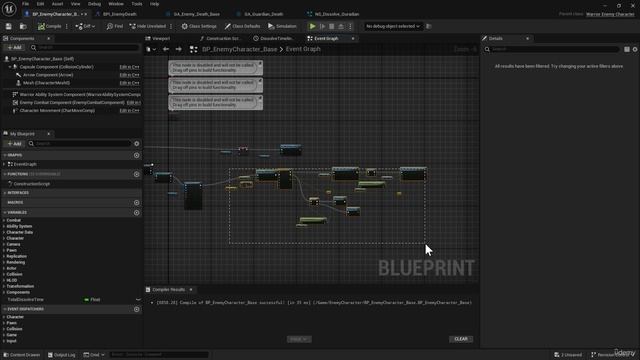Viewport: 640px width, 360px height.
Task: Click the icon beside the debug object dropdown
Action: point(429,26)
